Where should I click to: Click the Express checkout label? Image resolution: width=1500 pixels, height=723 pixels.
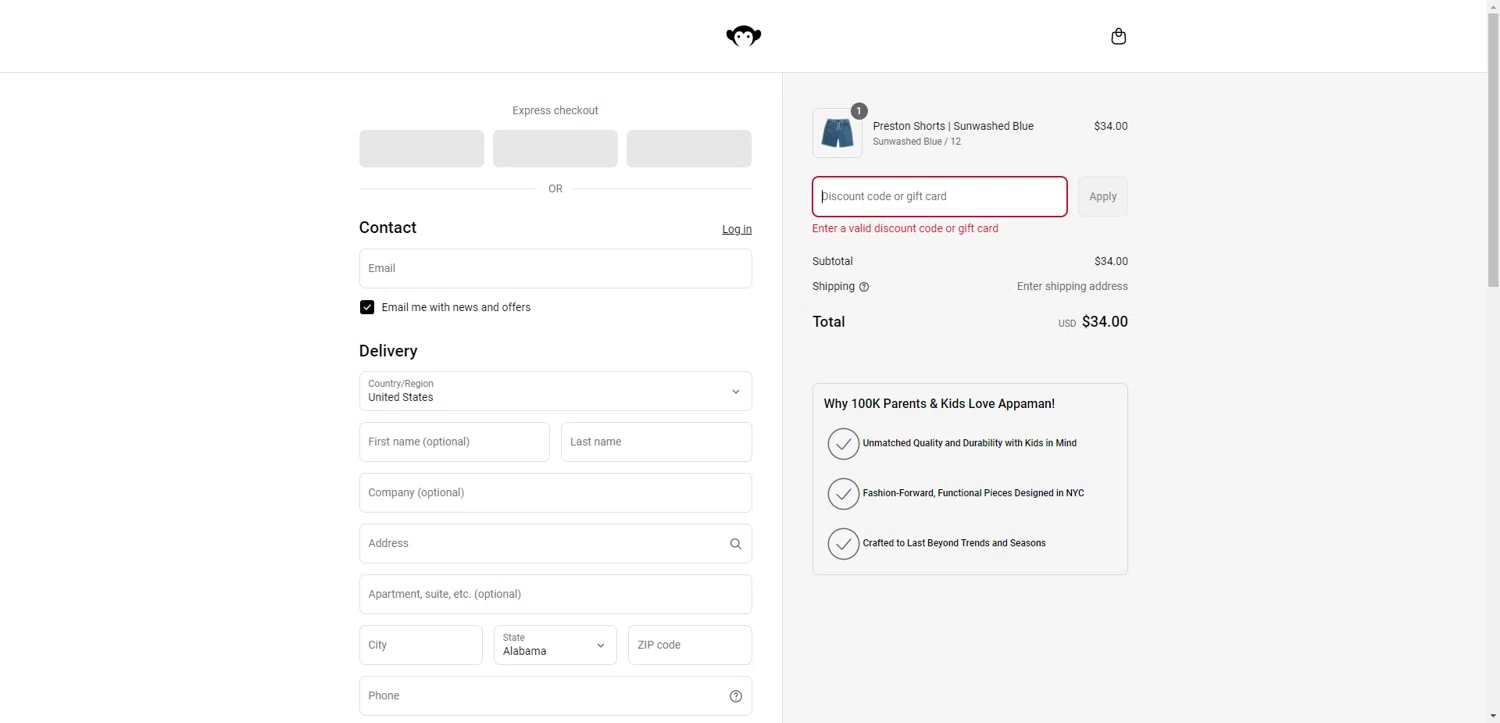[x=555, y=111]
